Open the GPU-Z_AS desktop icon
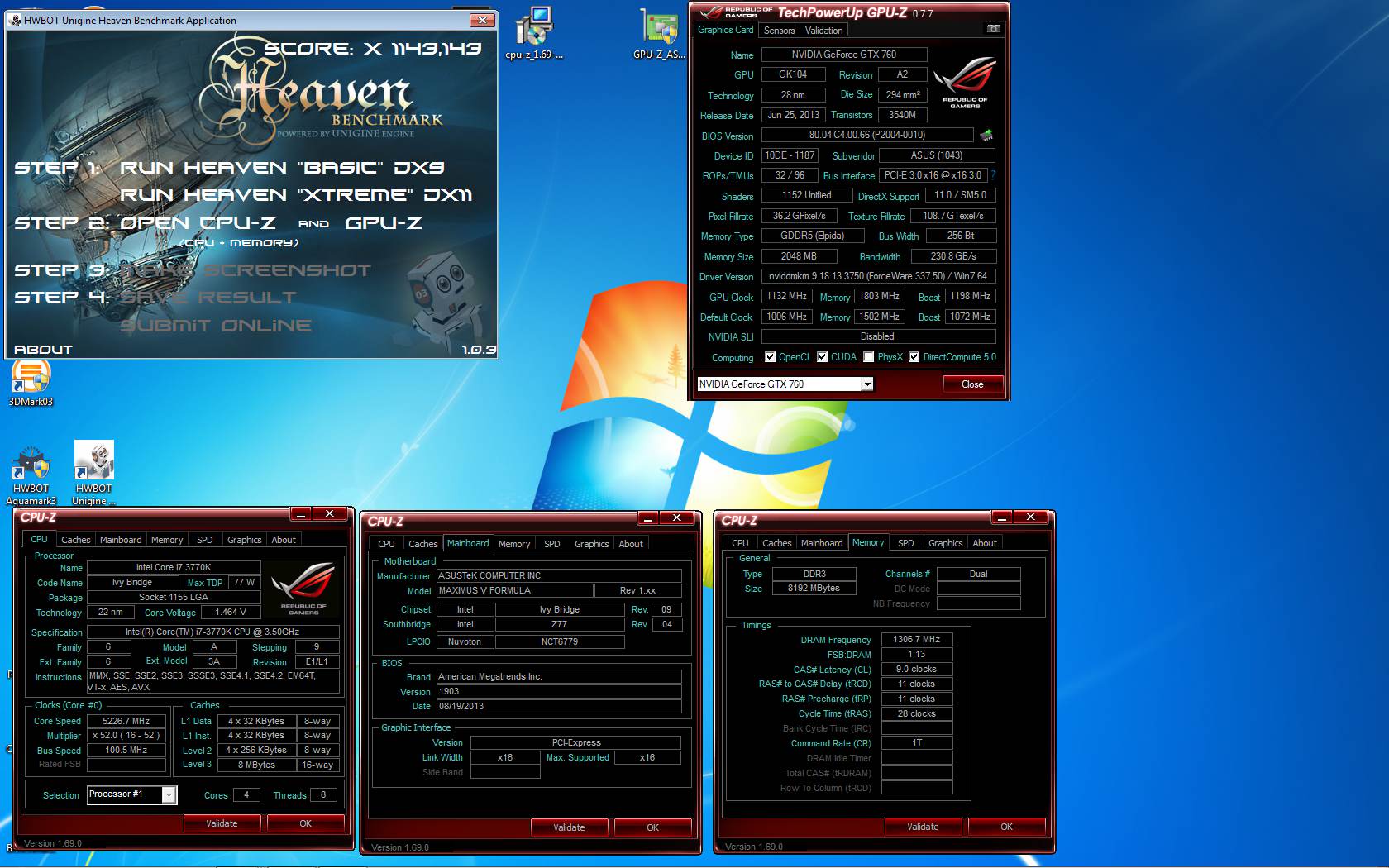The height and width of the screenshot is (868, 1389). coord(659,31)
